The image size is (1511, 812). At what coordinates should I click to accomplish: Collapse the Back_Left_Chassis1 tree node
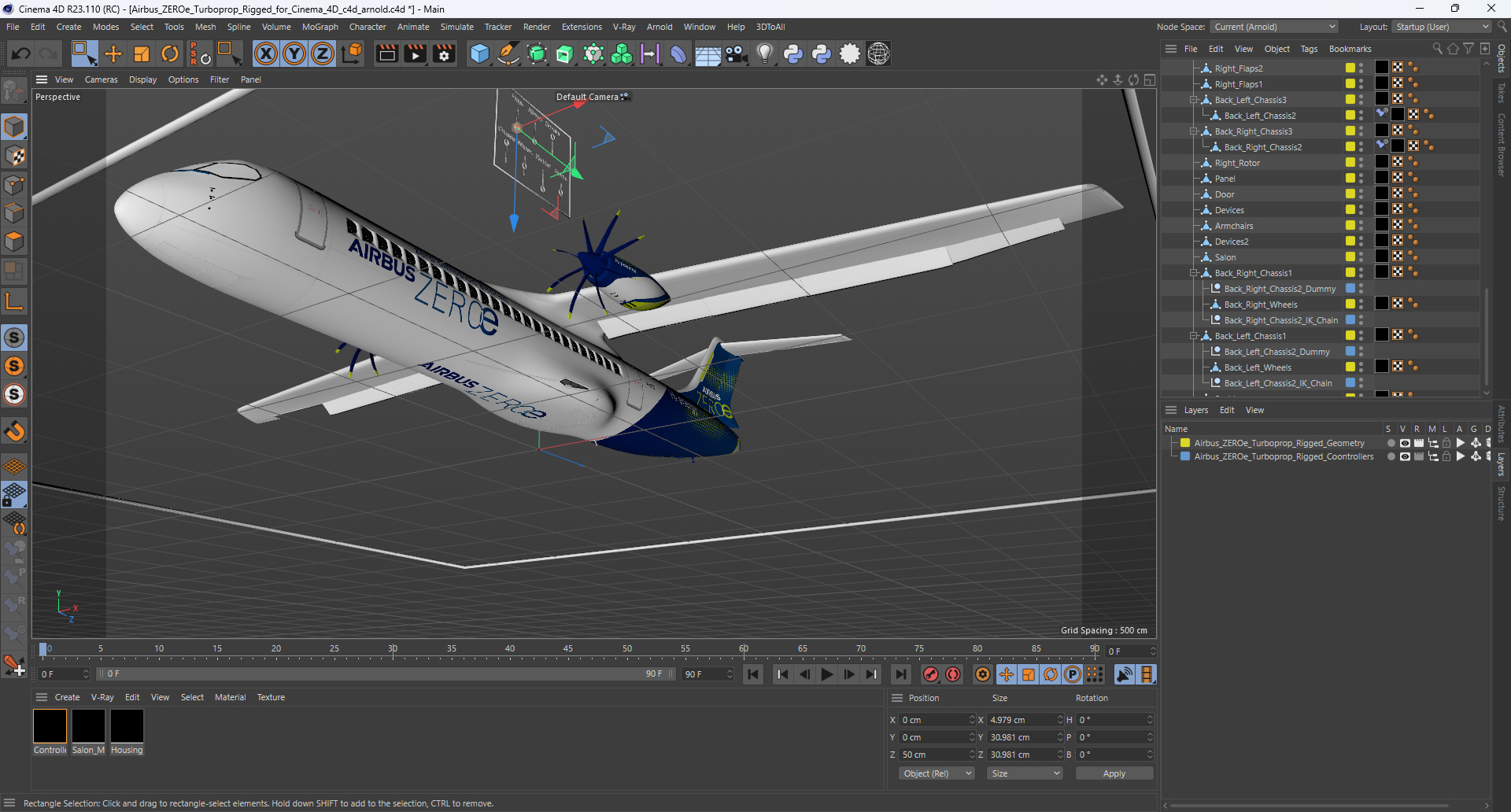click(1194, 336)
